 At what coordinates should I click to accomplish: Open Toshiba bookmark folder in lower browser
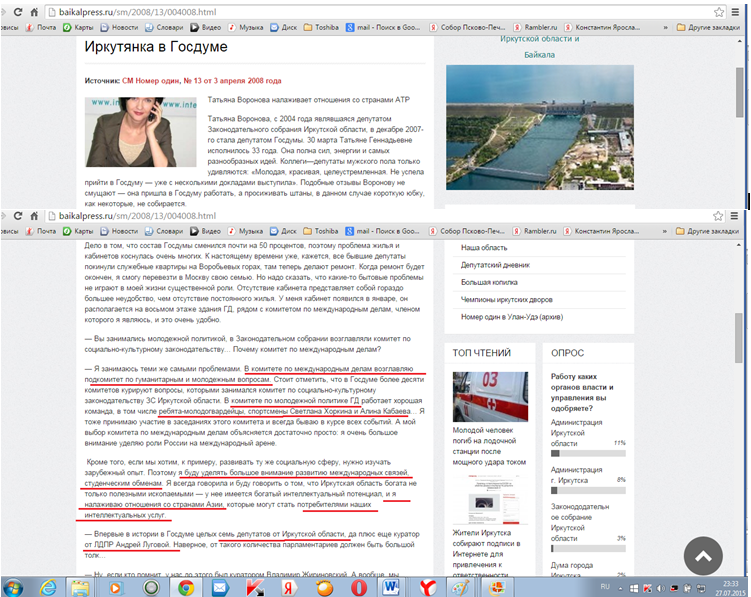(x=321, y=231)
